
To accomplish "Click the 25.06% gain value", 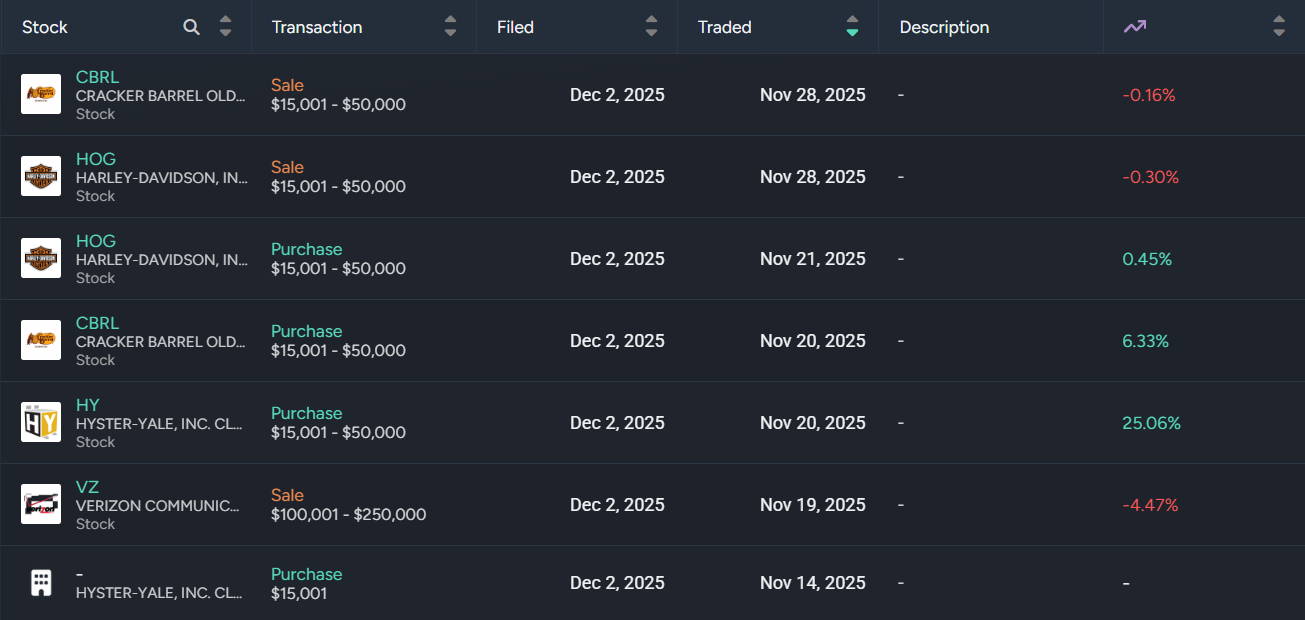I will click(x=1151, y=423).
